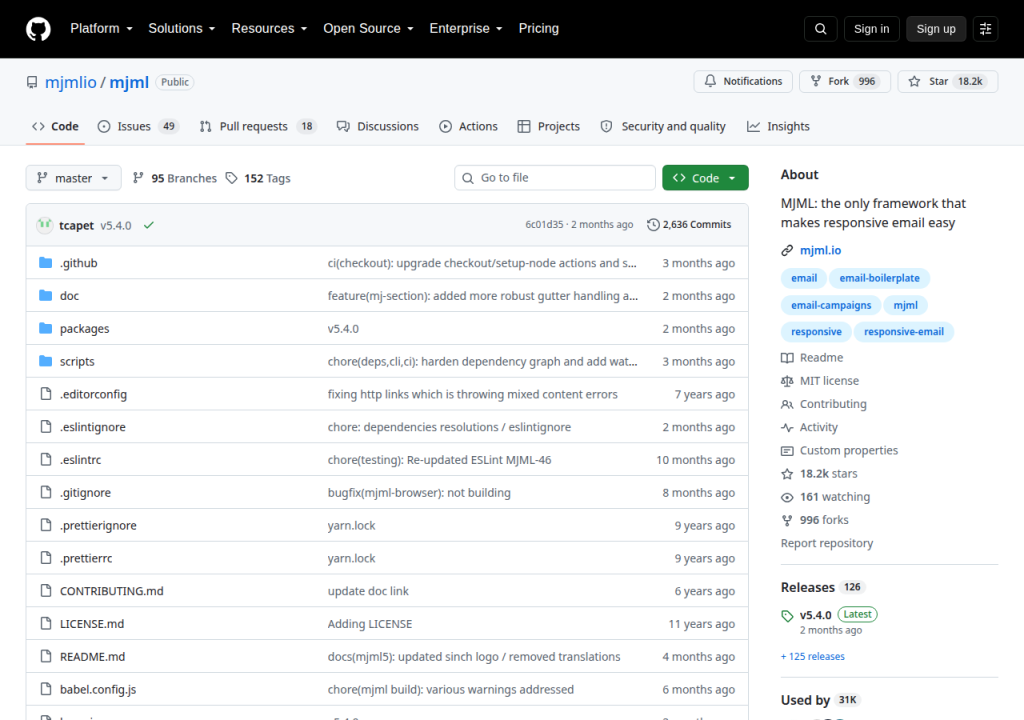Screen dimensions: 1024x720
Task: Open the GitHub home logo
Action: (38, 29)
